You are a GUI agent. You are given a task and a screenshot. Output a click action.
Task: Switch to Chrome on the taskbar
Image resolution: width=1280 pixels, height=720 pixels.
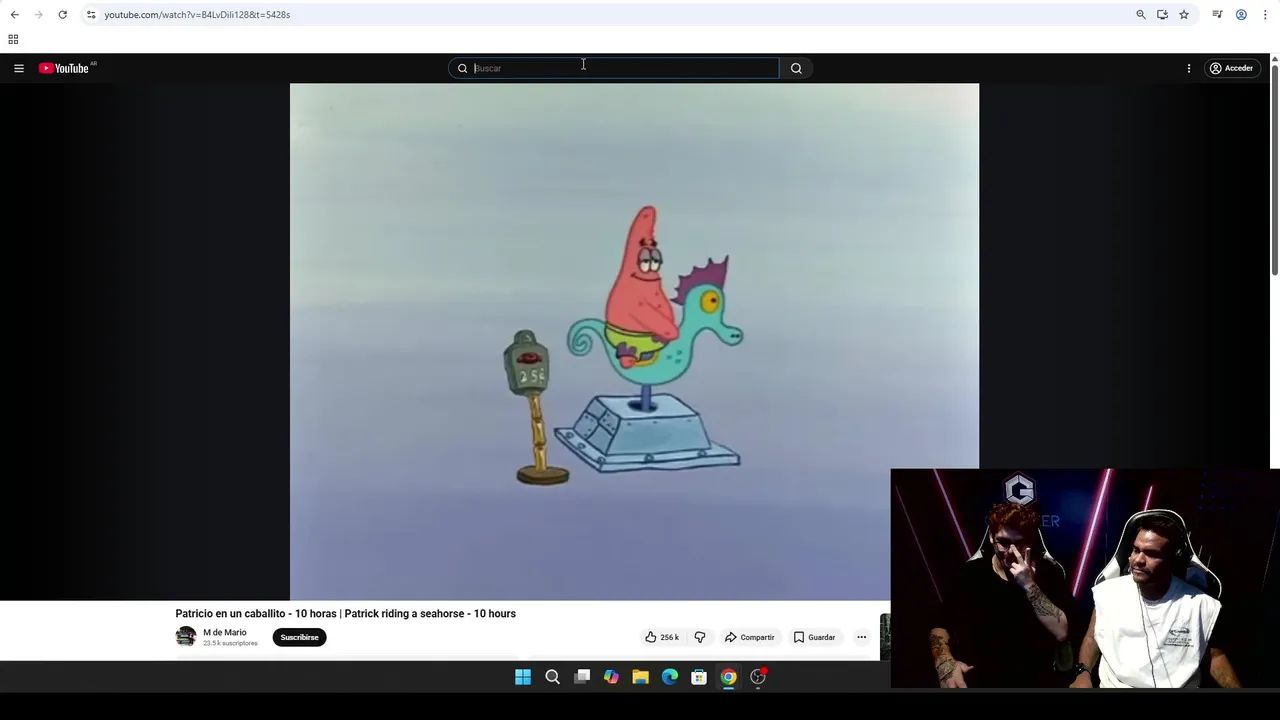[728, 677]
